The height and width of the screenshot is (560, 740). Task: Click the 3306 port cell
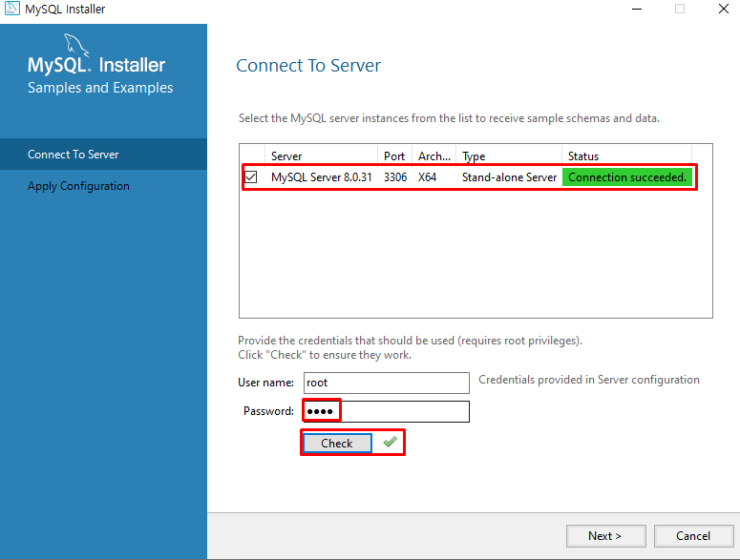pos(395,177)
